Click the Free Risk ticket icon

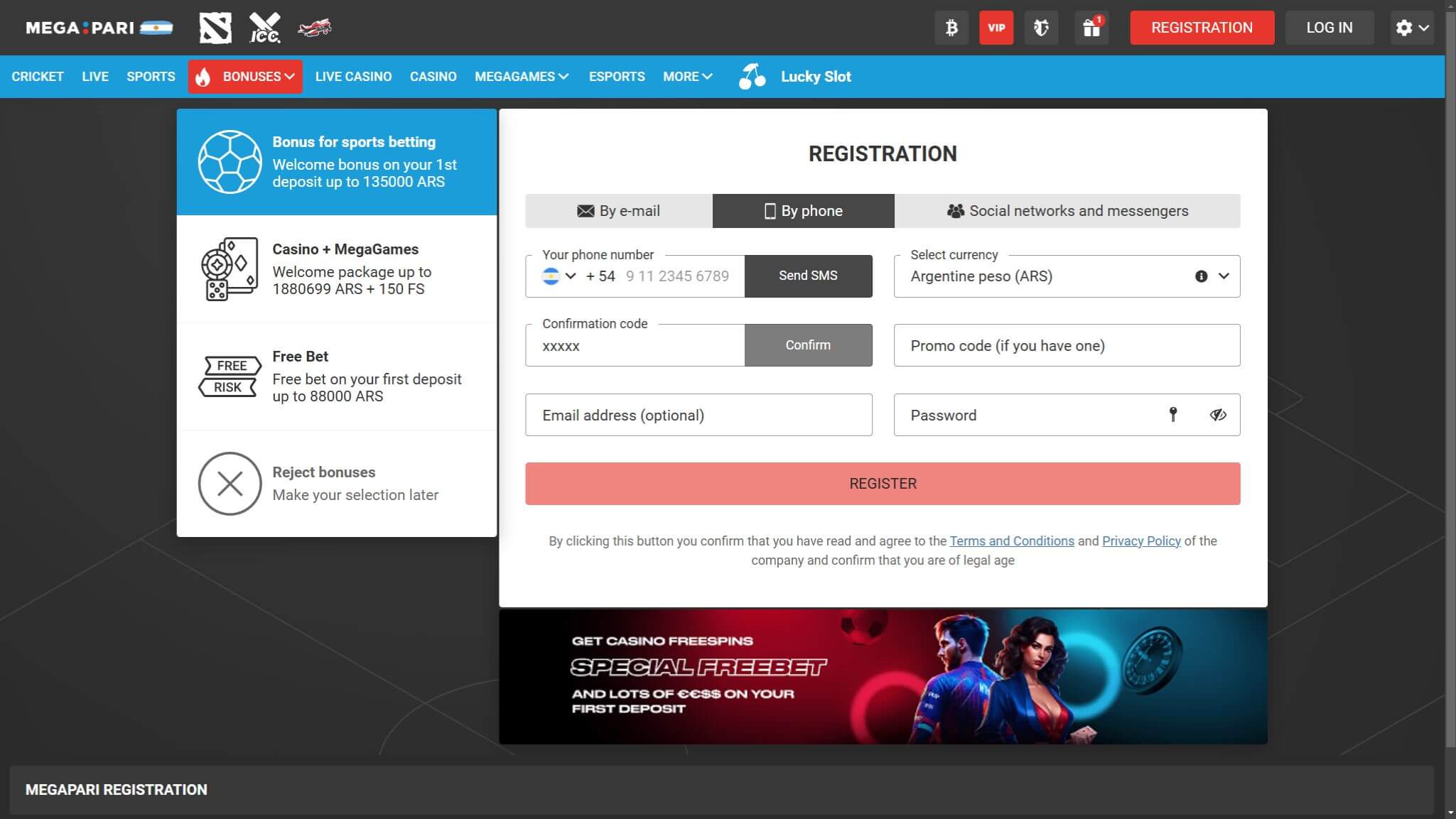[230, 376]
